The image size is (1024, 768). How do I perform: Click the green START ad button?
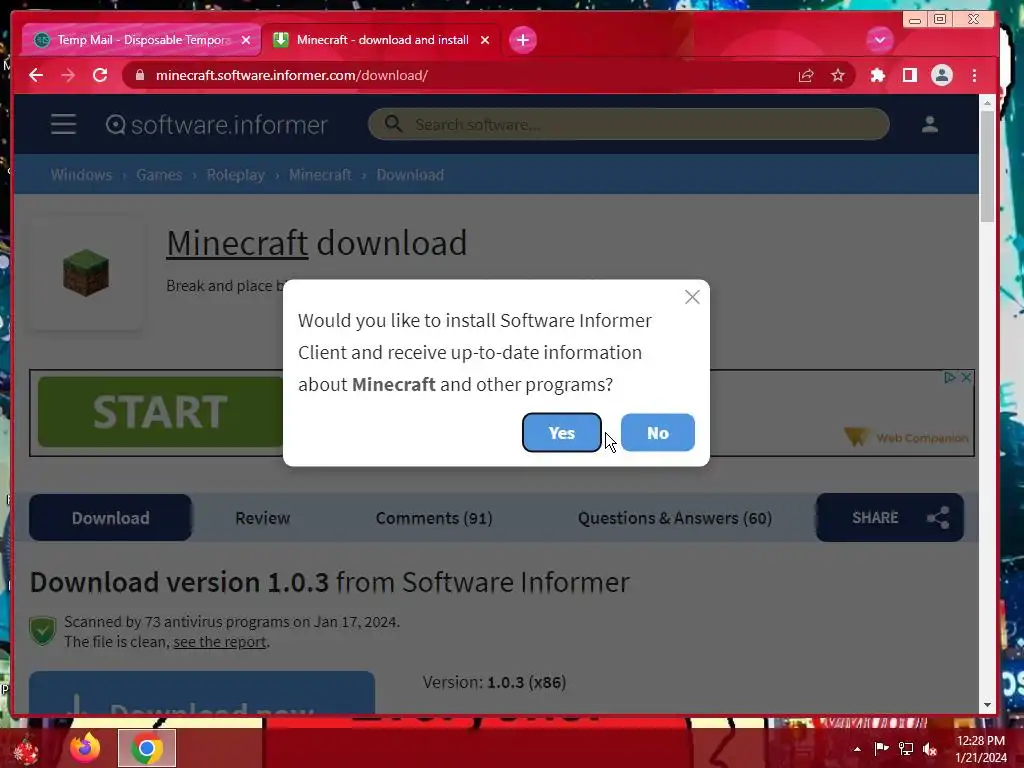160,411
